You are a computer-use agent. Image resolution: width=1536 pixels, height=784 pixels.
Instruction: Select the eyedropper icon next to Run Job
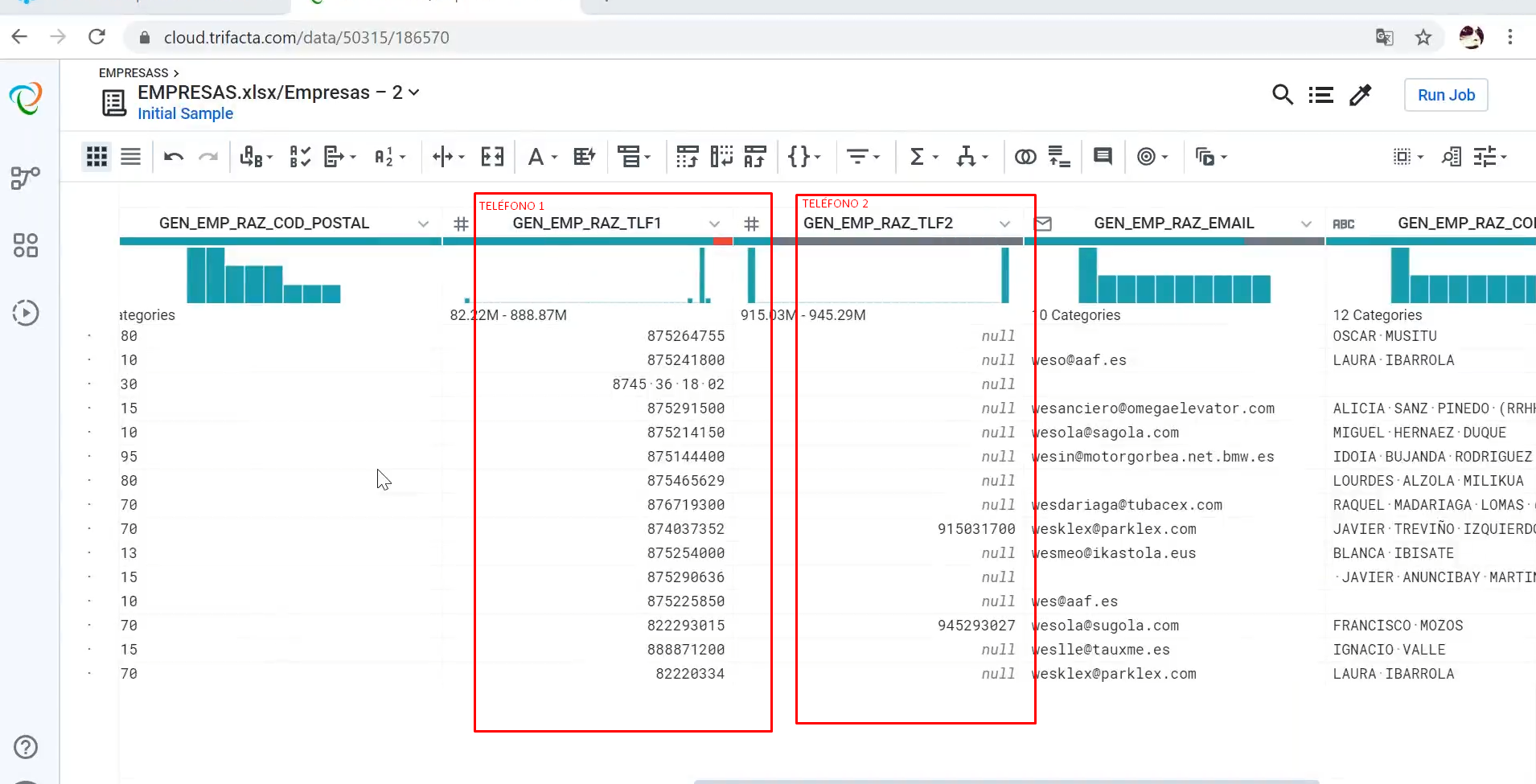[1361, 95]
